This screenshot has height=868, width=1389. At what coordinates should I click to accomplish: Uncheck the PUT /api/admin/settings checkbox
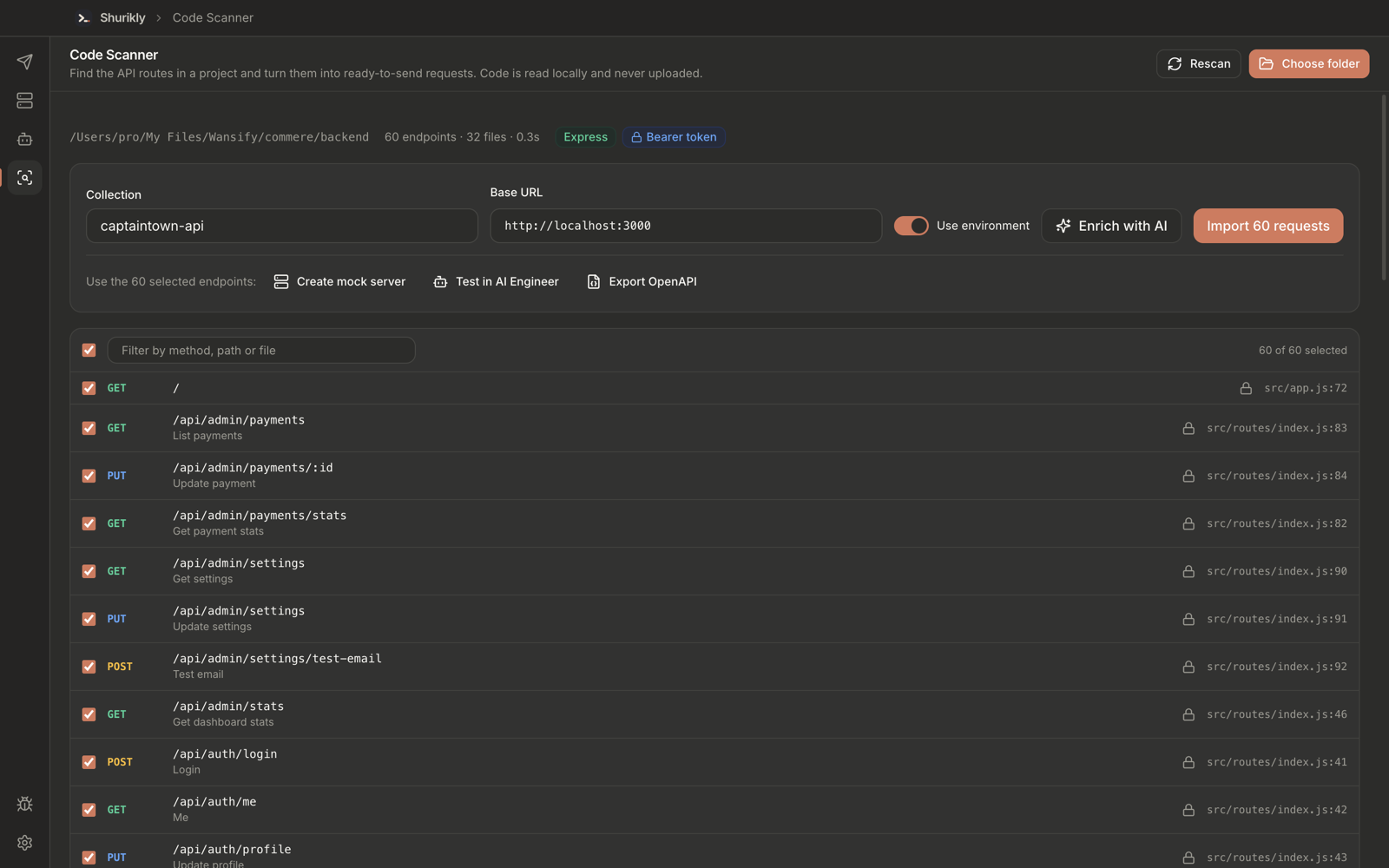click(x=89, y=619)
